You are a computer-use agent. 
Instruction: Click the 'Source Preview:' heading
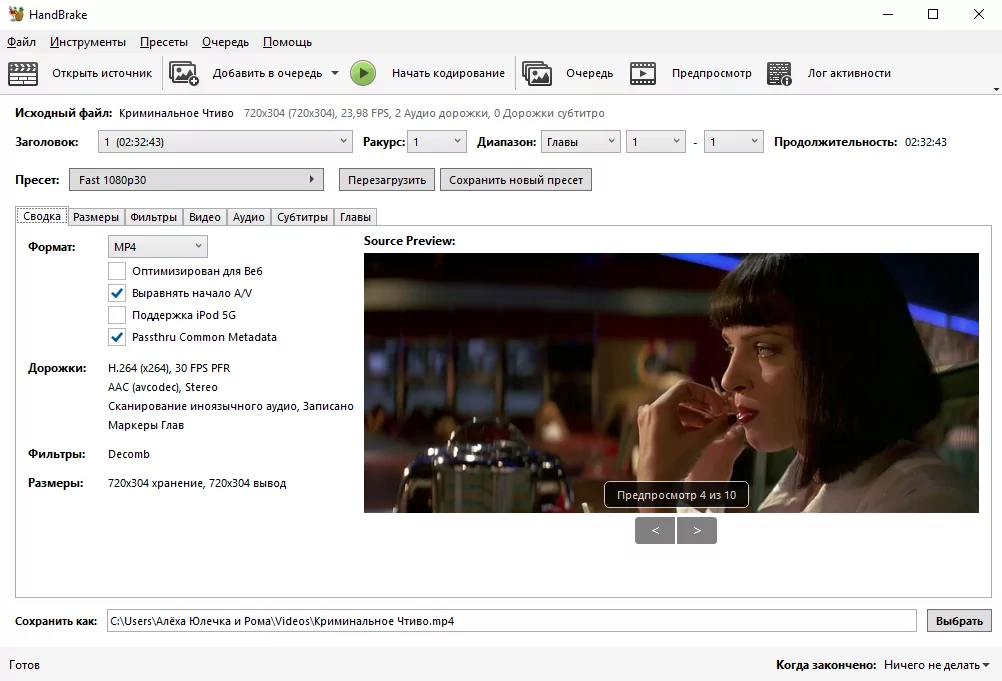click(410, 241)
